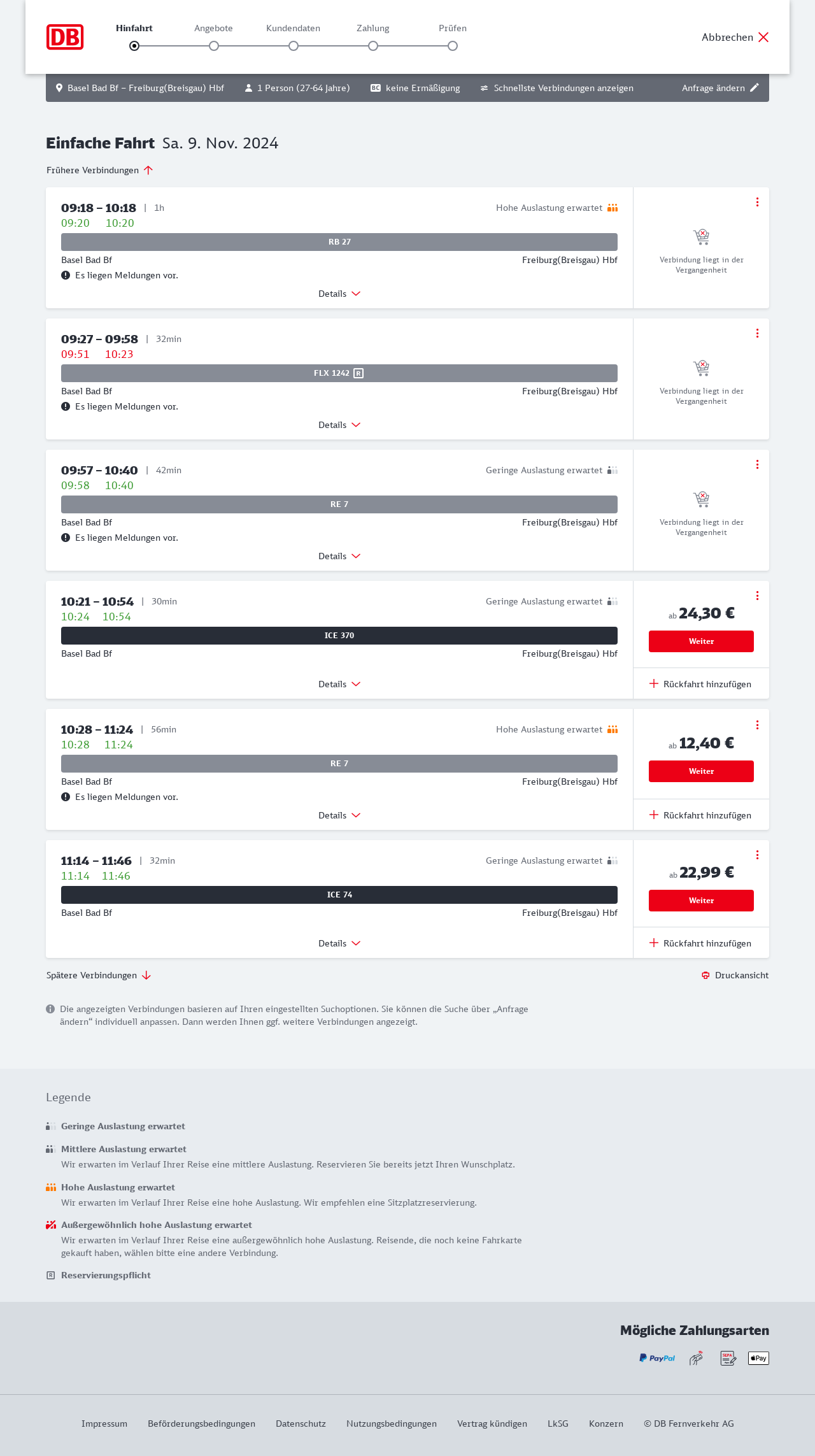Screen dimensions: 815x1456
Task: Click the Anfrage ändern pencil icon
Action: click(x=755, y=88)
